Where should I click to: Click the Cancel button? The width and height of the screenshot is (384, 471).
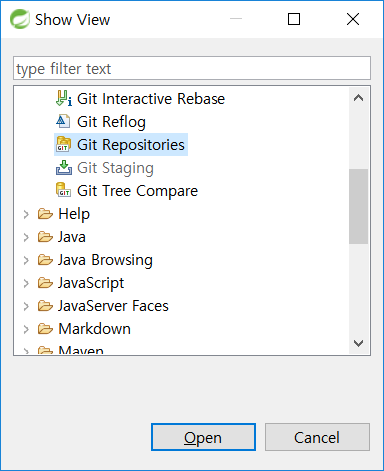[317, 437]
